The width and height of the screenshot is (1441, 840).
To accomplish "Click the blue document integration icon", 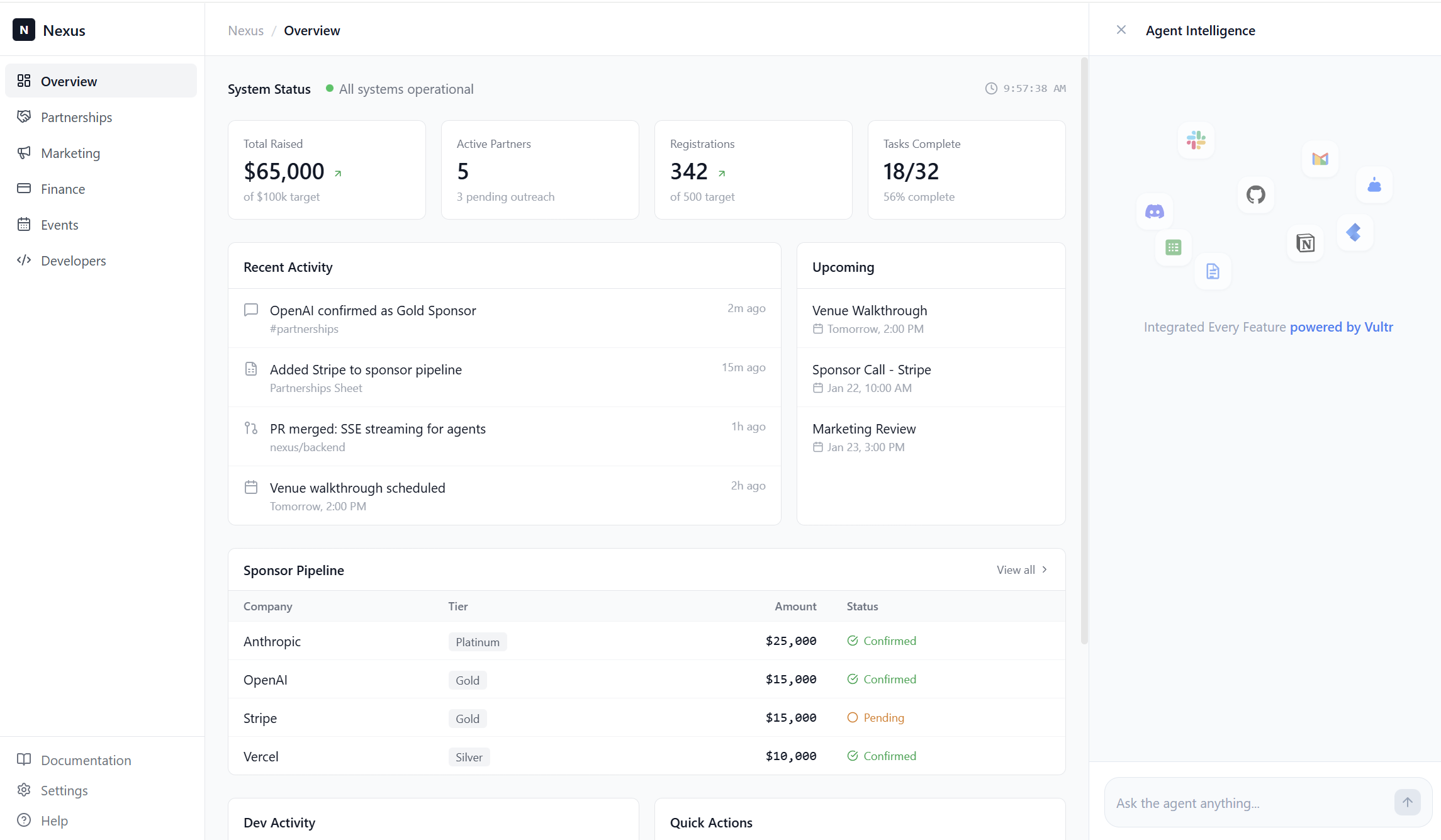I will pyautogui.click(x=1213, y=271).
